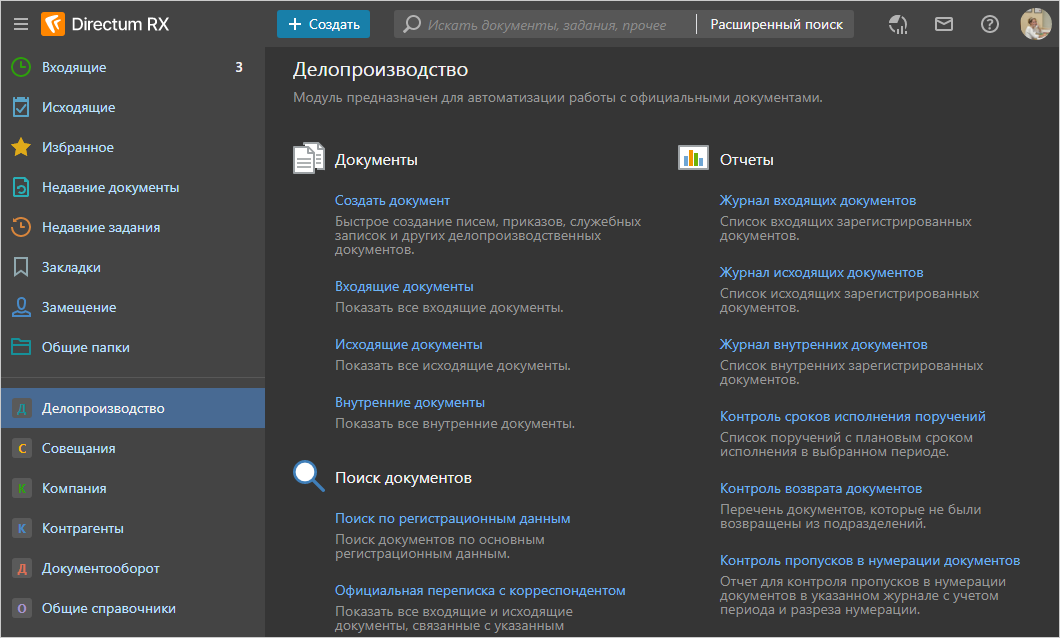Open Замещение person icon in sidebar

[x=21, y=307]
